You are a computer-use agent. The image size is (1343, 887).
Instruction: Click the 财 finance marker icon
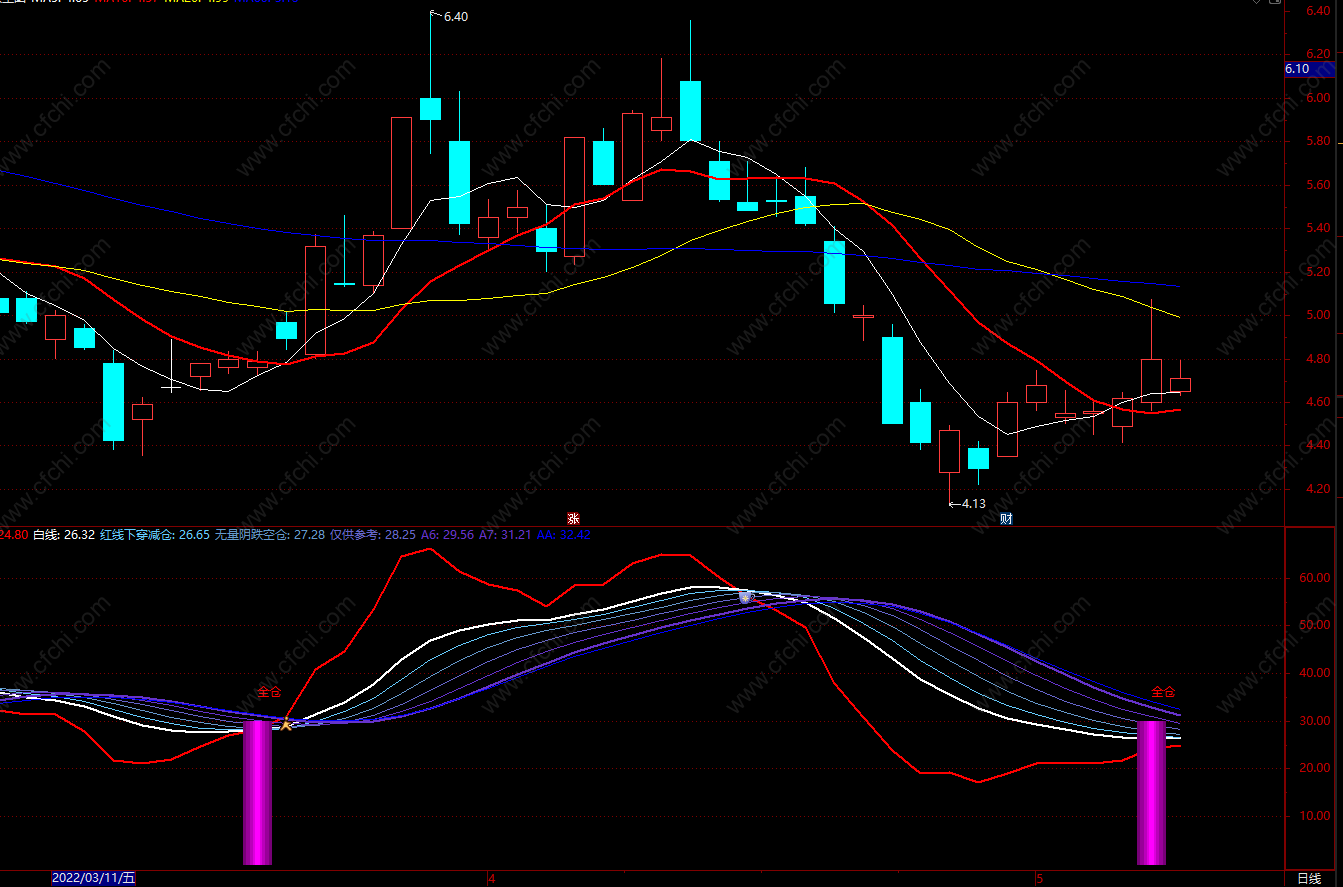[x=1006, y=518]
